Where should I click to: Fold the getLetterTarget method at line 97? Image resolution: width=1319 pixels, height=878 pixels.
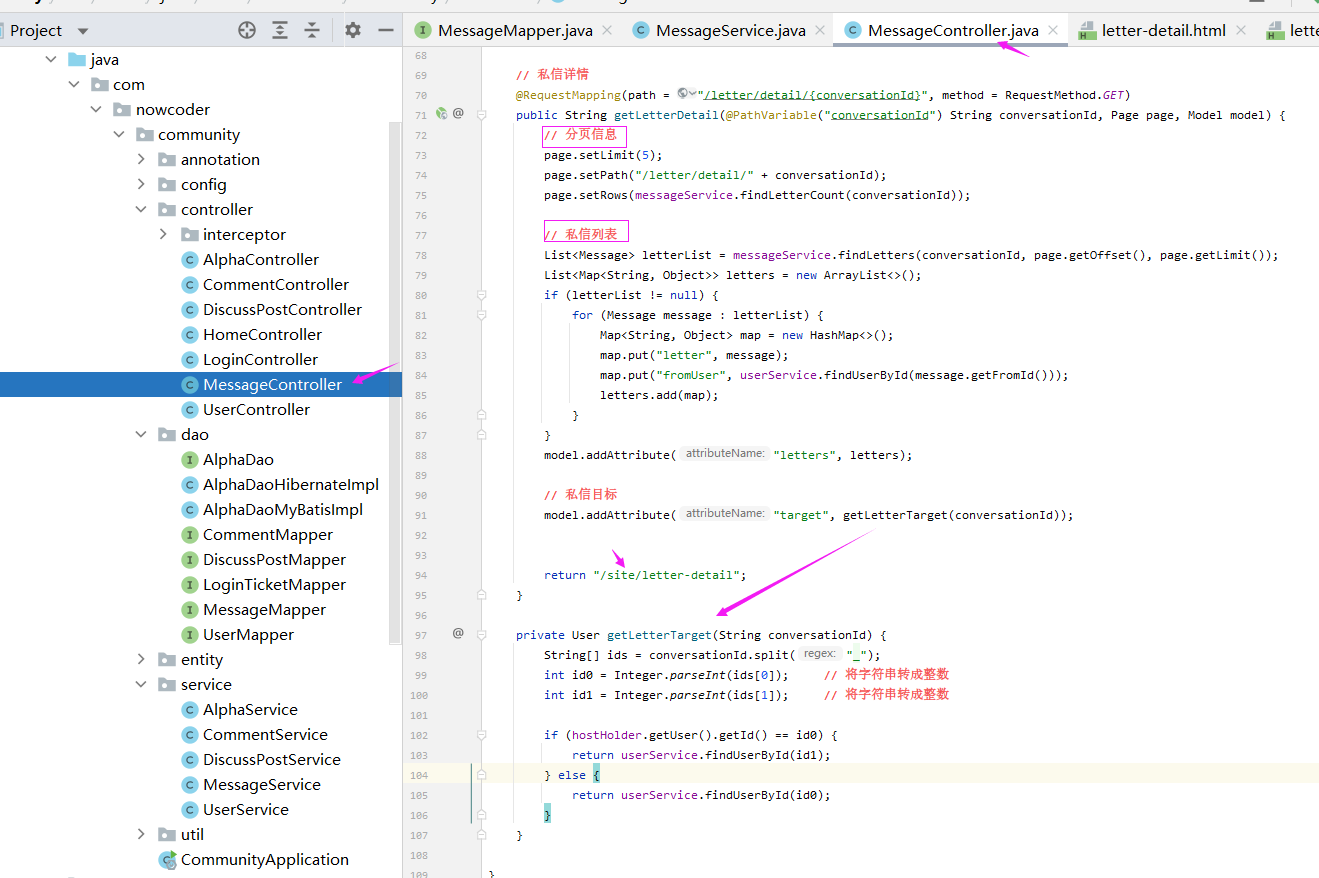coord(482,635)
